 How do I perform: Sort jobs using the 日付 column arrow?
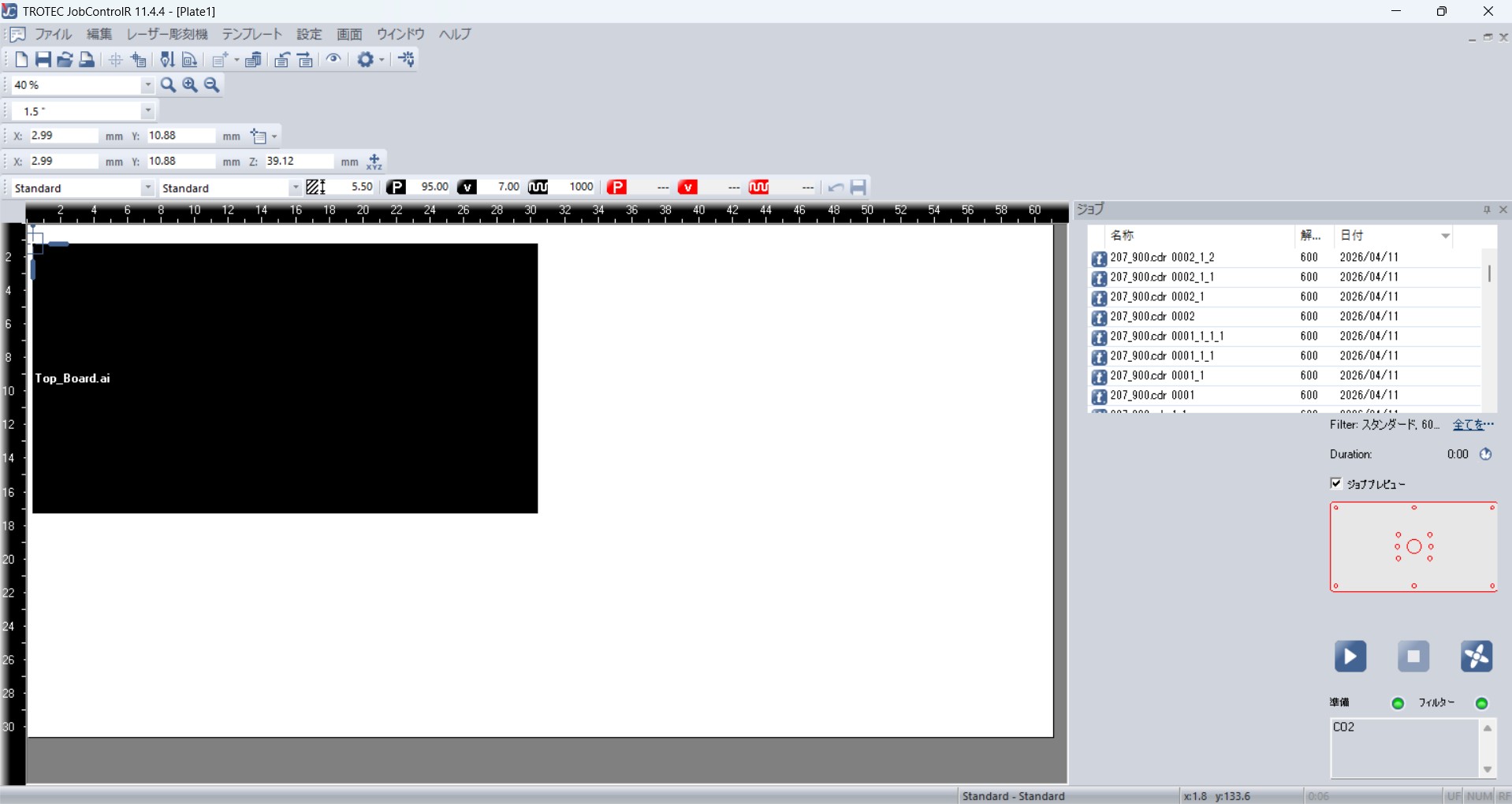coord(1446,236)
